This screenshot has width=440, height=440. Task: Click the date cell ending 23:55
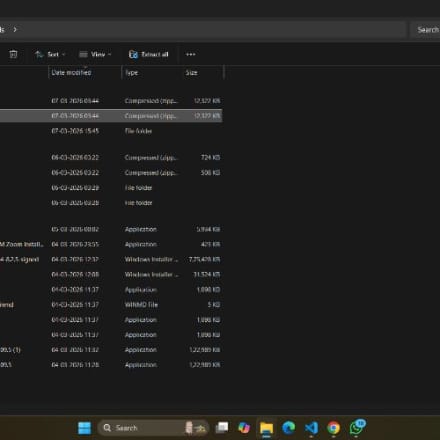coord(75,244)
